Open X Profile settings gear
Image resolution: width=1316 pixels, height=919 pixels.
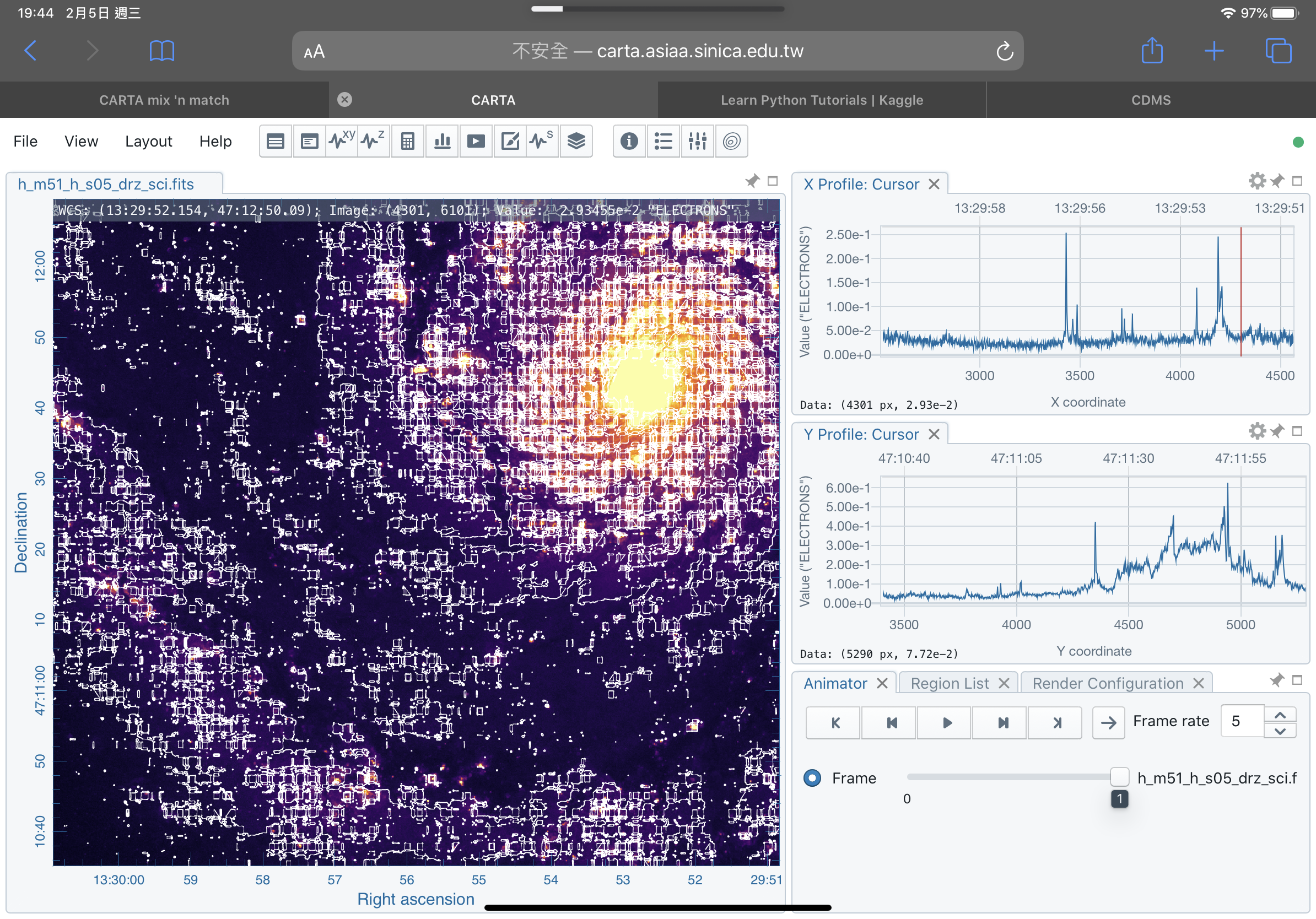pyautogui.click(x=1256, y=182)
